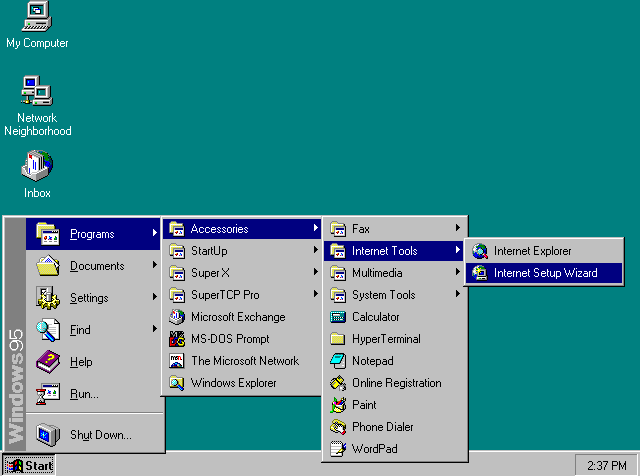
Task: Click the Programs folder icon
Action: (x=48, y=234)
